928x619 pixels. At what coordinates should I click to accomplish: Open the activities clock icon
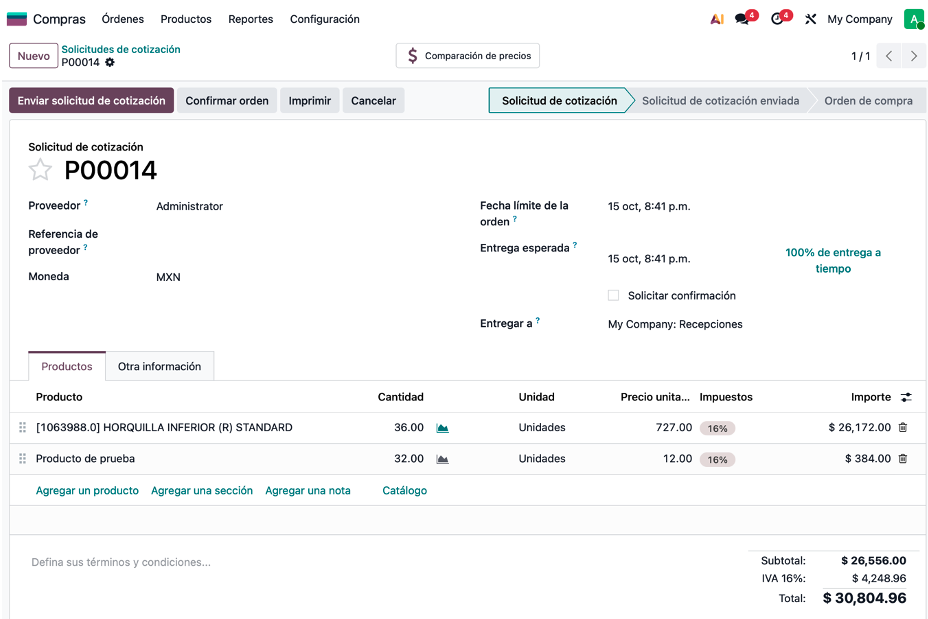777,19
